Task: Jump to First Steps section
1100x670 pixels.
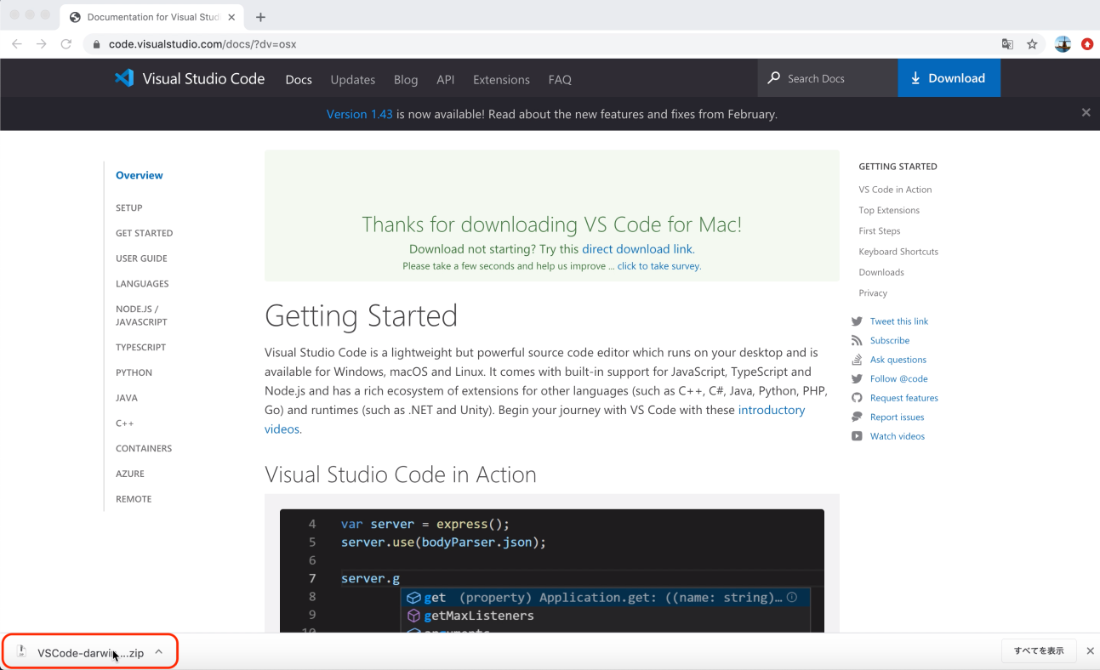Action: 879,231
